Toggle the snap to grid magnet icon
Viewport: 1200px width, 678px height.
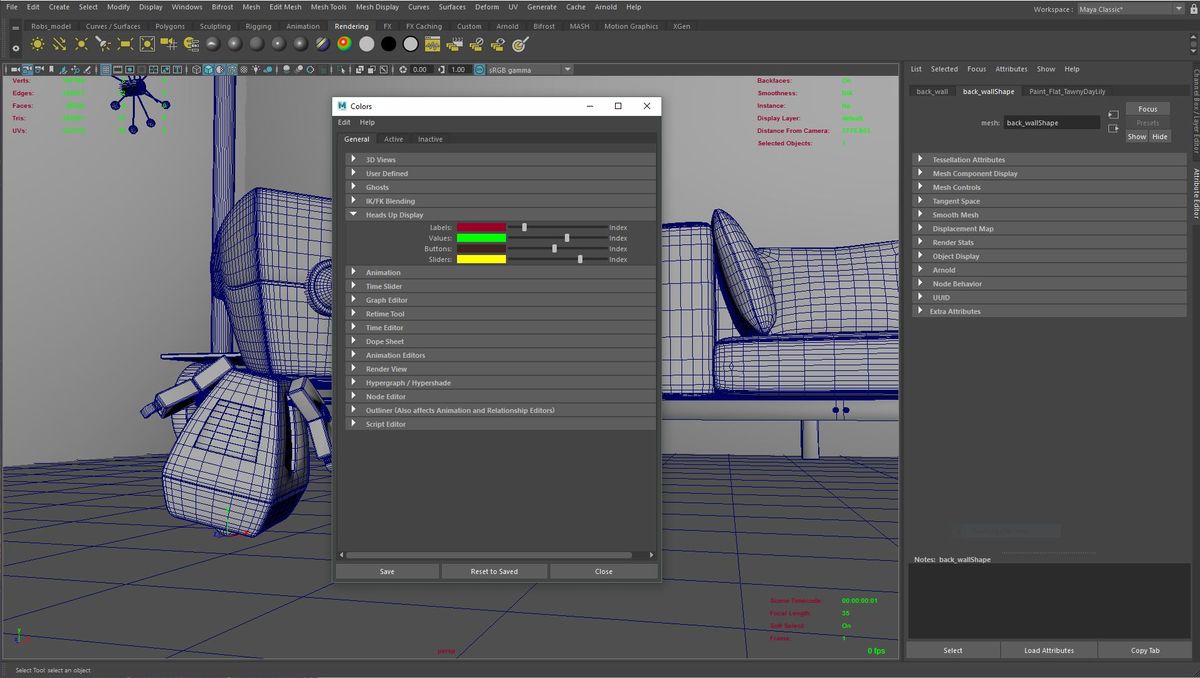[64, 70]
